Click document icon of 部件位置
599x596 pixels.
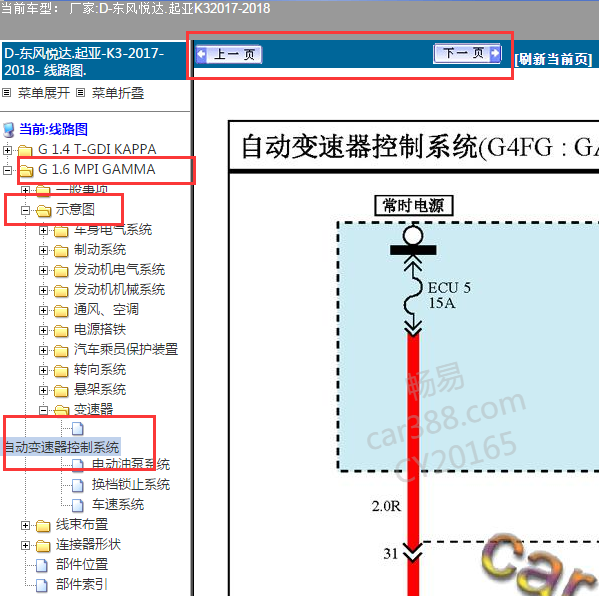(42, 565)
